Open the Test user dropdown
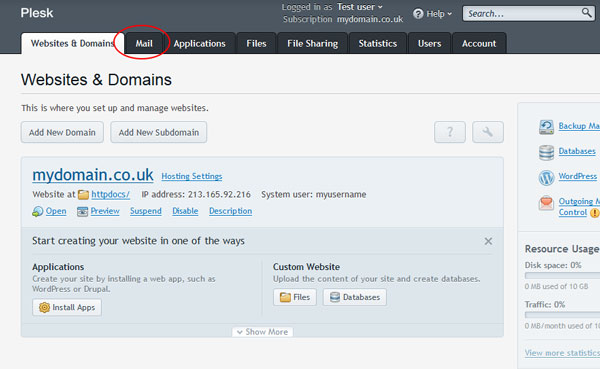The height and width of the screenshot is (369, 600). 360,7
